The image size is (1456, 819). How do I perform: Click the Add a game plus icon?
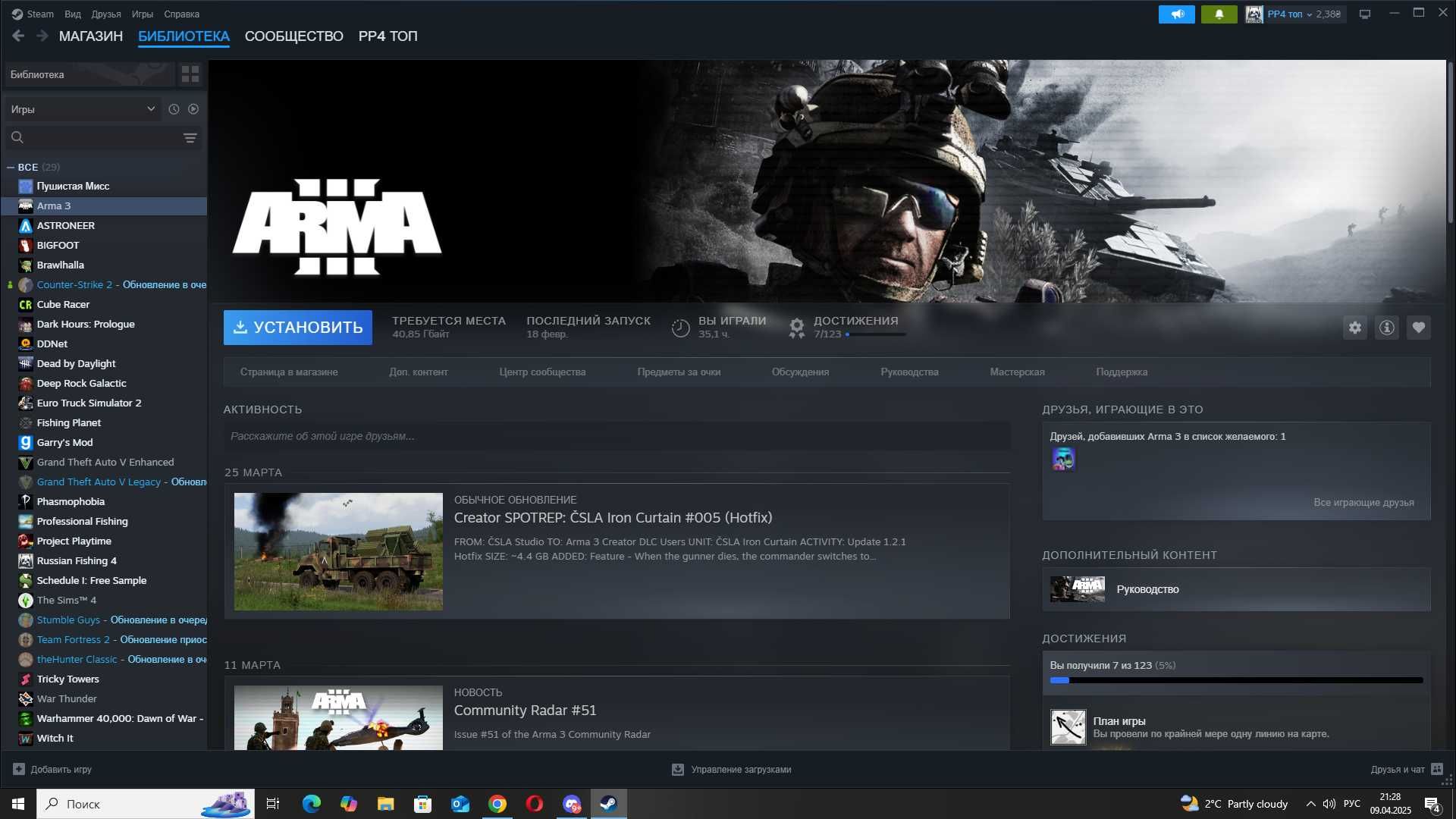click(19, 769)
